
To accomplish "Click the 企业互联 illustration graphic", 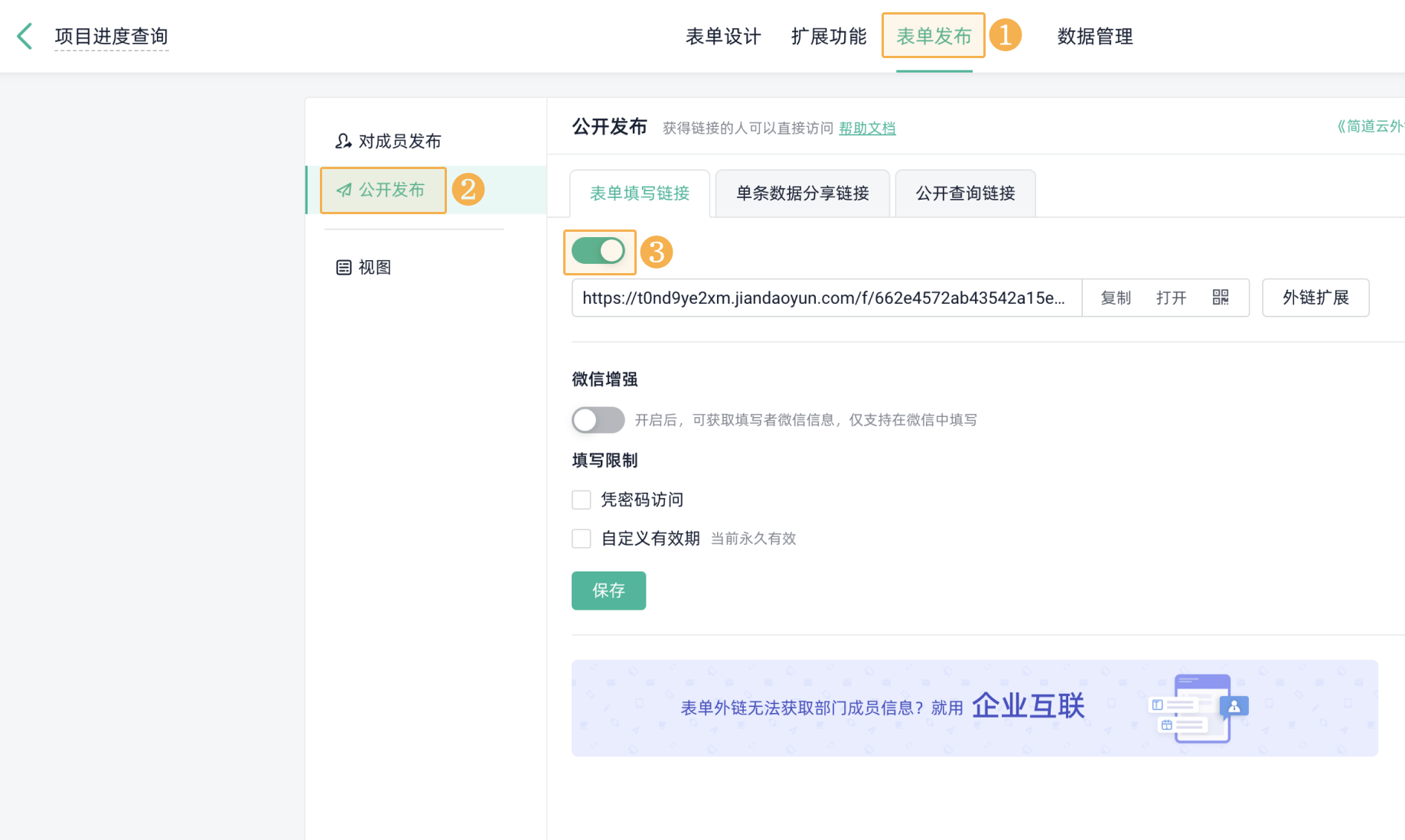I will click(x=1199, y=708).
